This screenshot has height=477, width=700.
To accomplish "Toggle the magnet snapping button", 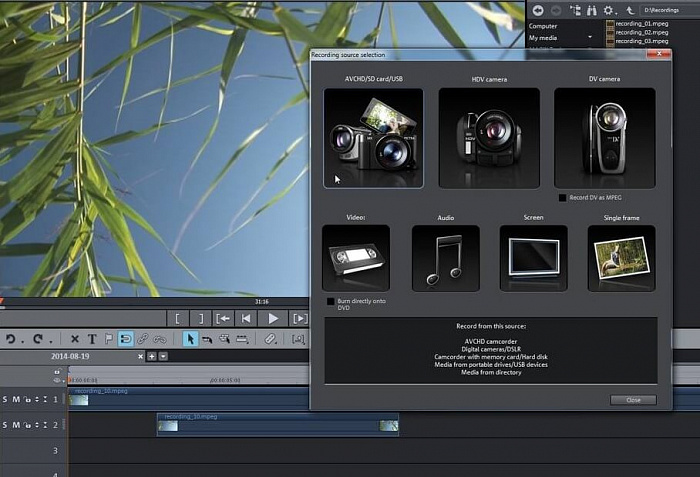I will coord(125,339).
